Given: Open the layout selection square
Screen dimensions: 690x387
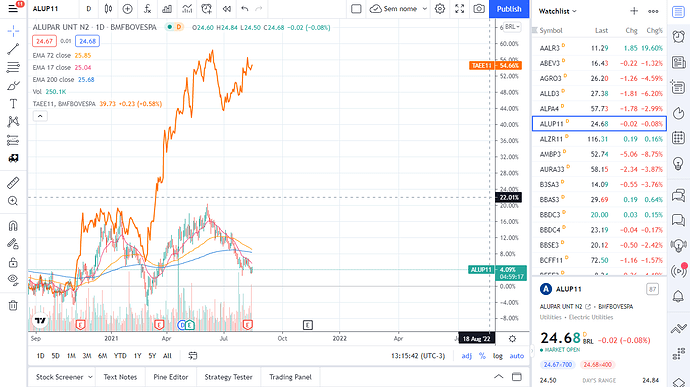Looking at the screenshot, I should click(356, 9).
